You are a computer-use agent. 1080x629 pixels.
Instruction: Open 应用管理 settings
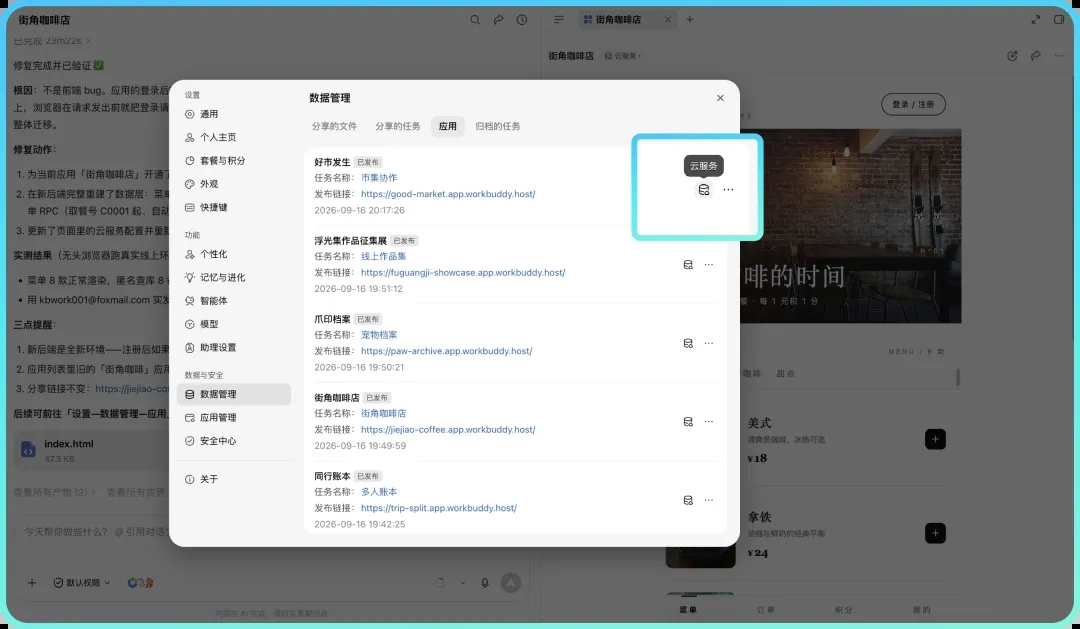pyautogui.click(x=233, y=417)
